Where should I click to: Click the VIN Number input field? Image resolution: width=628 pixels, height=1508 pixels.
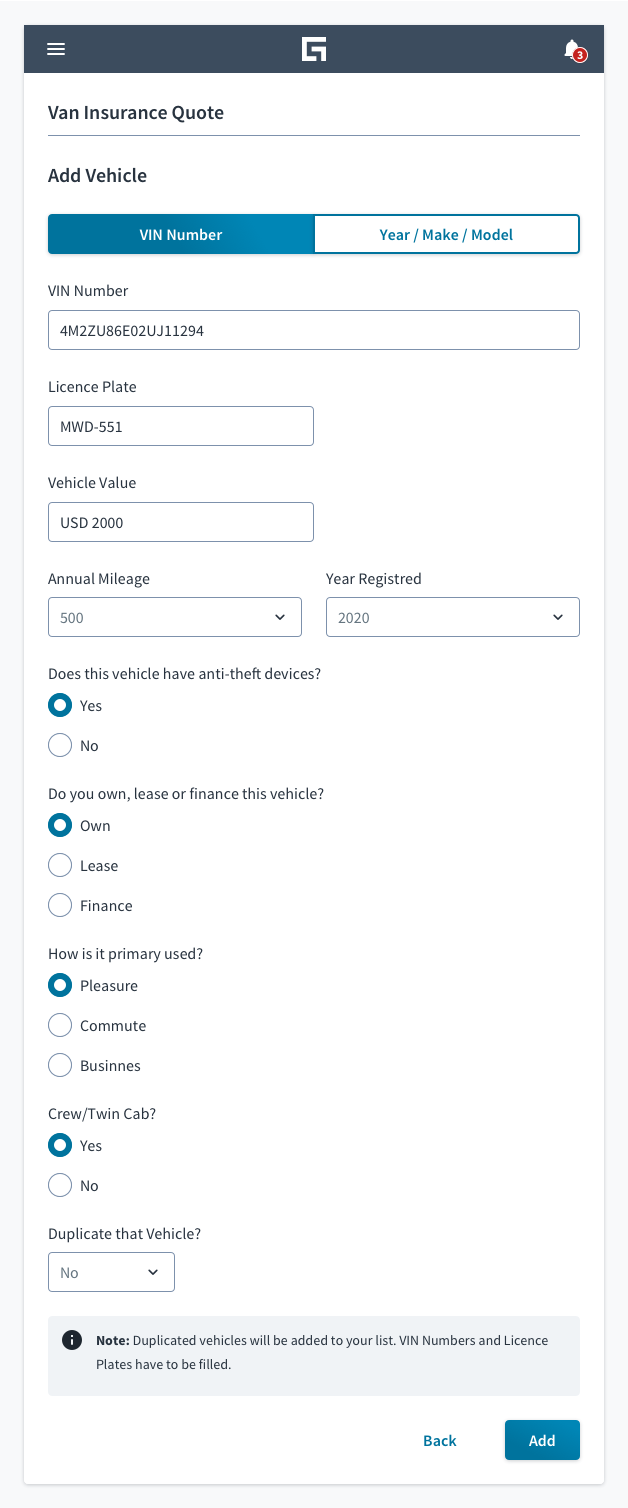(x=314, y=330)
